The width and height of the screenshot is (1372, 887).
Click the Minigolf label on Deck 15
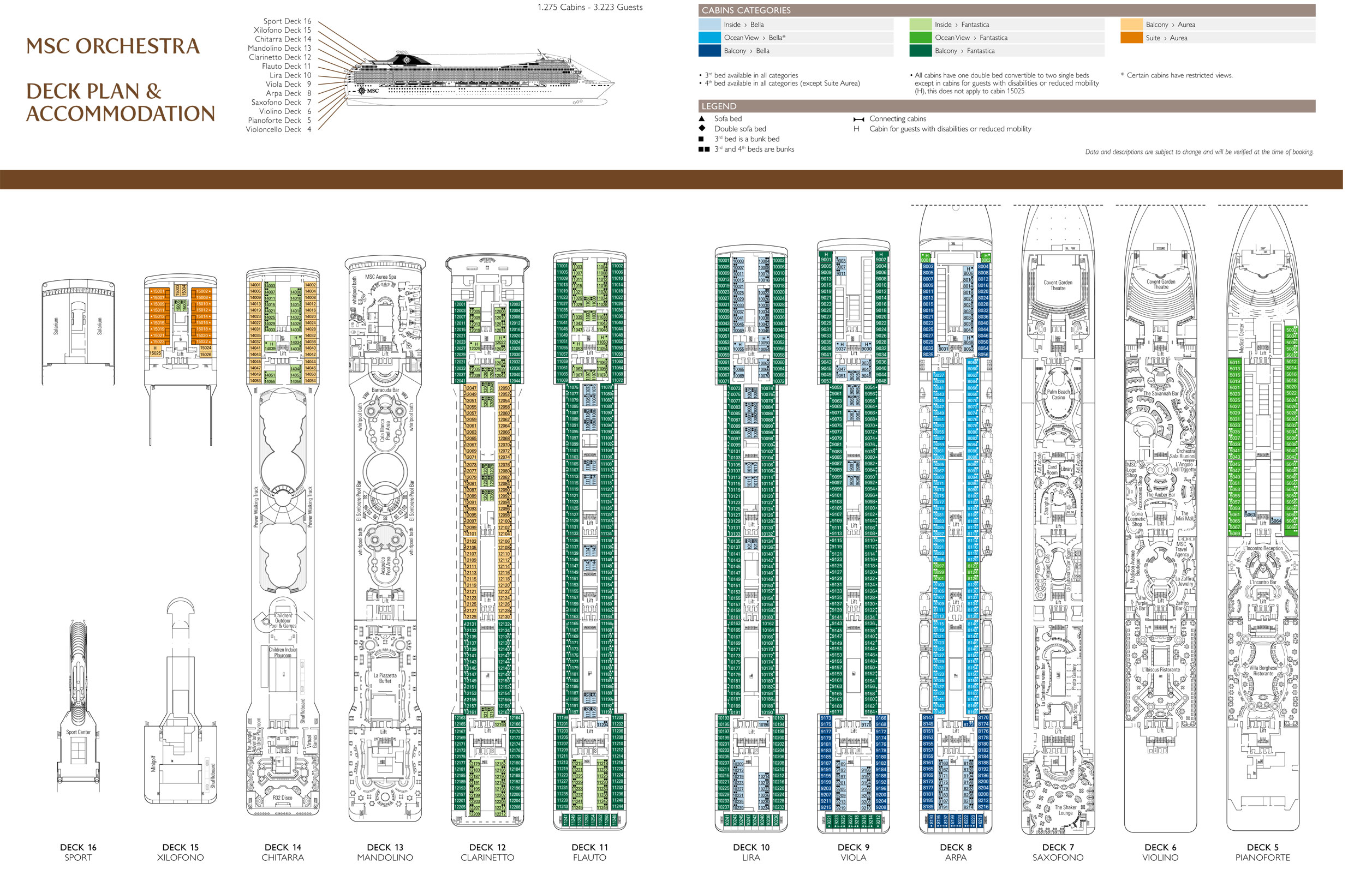(153, 764)
